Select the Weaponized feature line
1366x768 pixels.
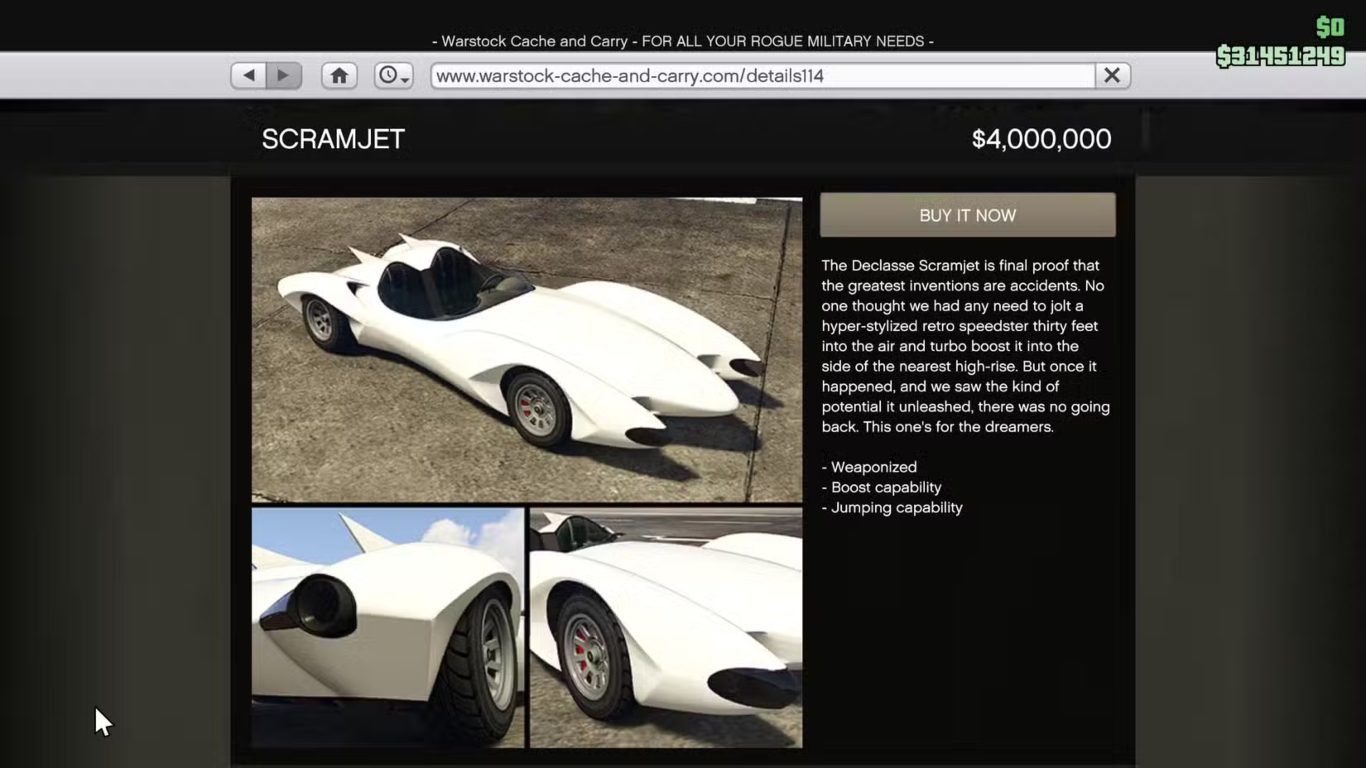click(869, 467)
